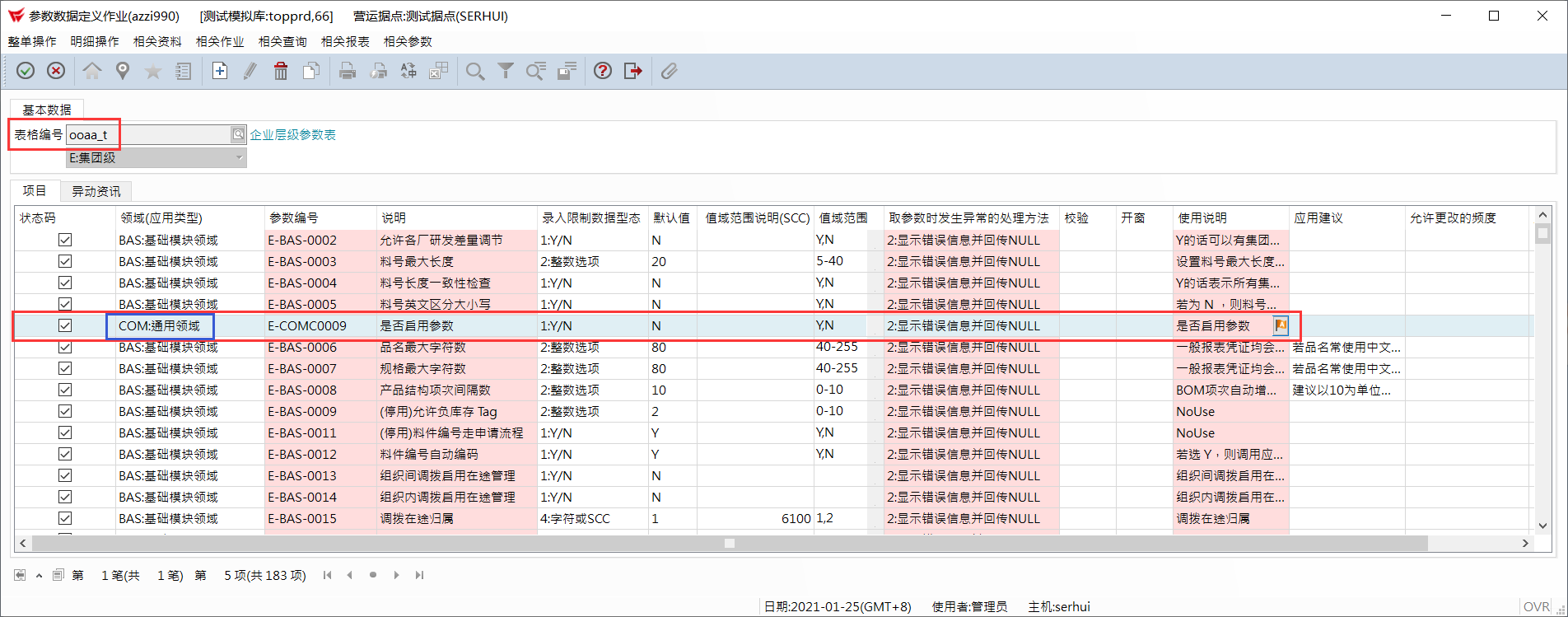Toggle status checkbox for E-BAS-0003 row

click(65, 261)
